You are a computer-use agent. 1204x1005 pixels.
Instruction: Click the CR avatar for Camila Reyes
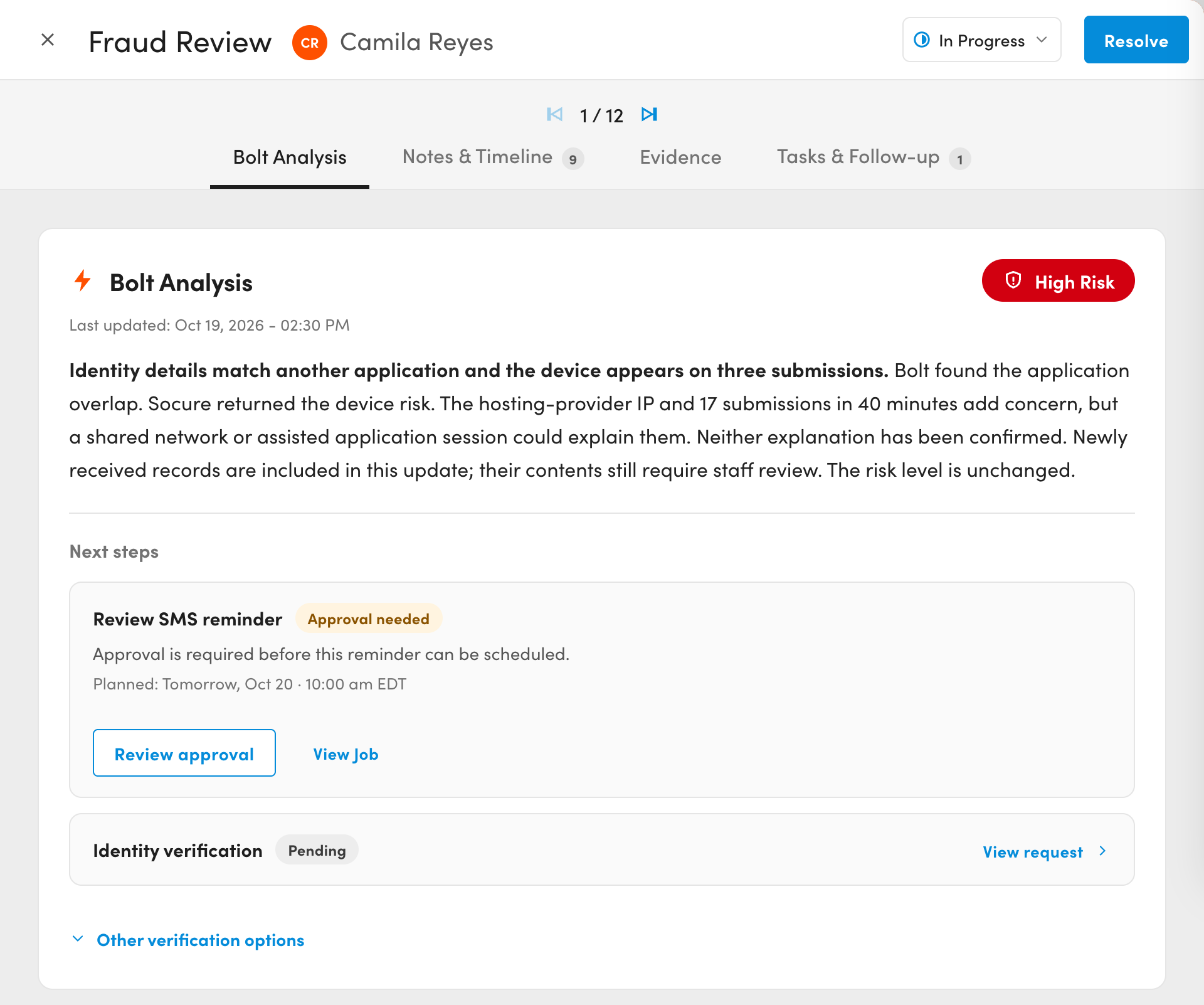(x=310, y=43)
